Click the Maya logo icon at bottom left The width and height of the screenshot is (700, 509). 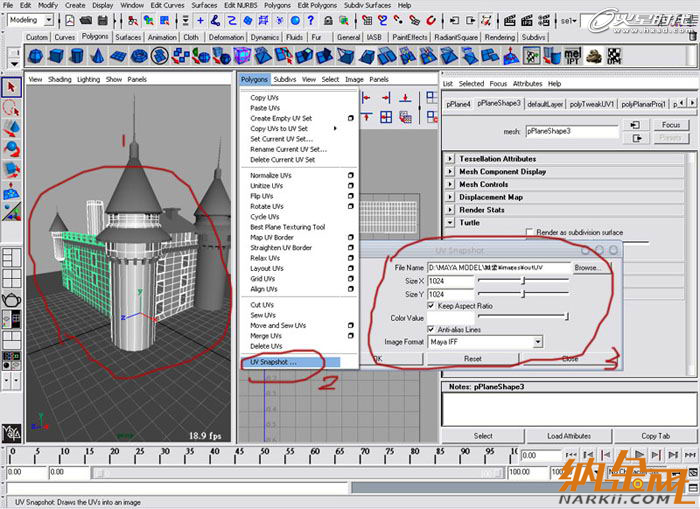point(12,432)
